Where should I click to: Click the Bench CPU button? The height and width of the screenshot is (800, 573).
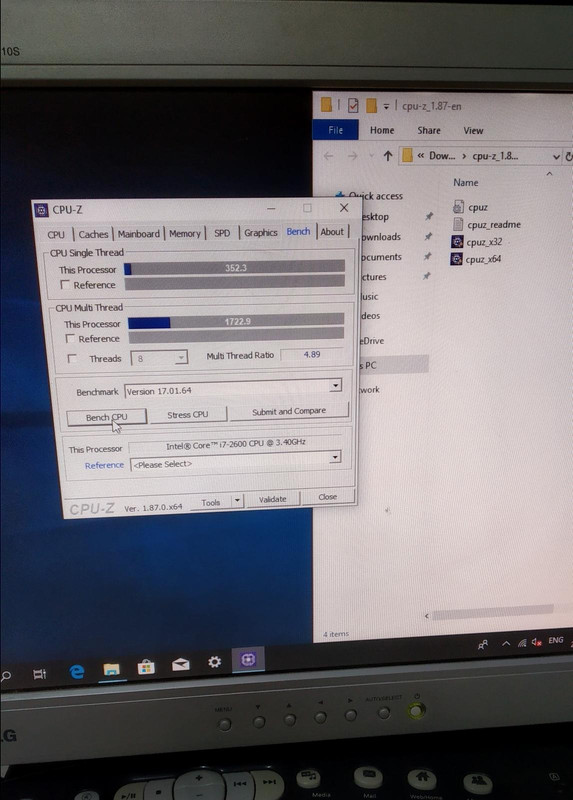107,417
